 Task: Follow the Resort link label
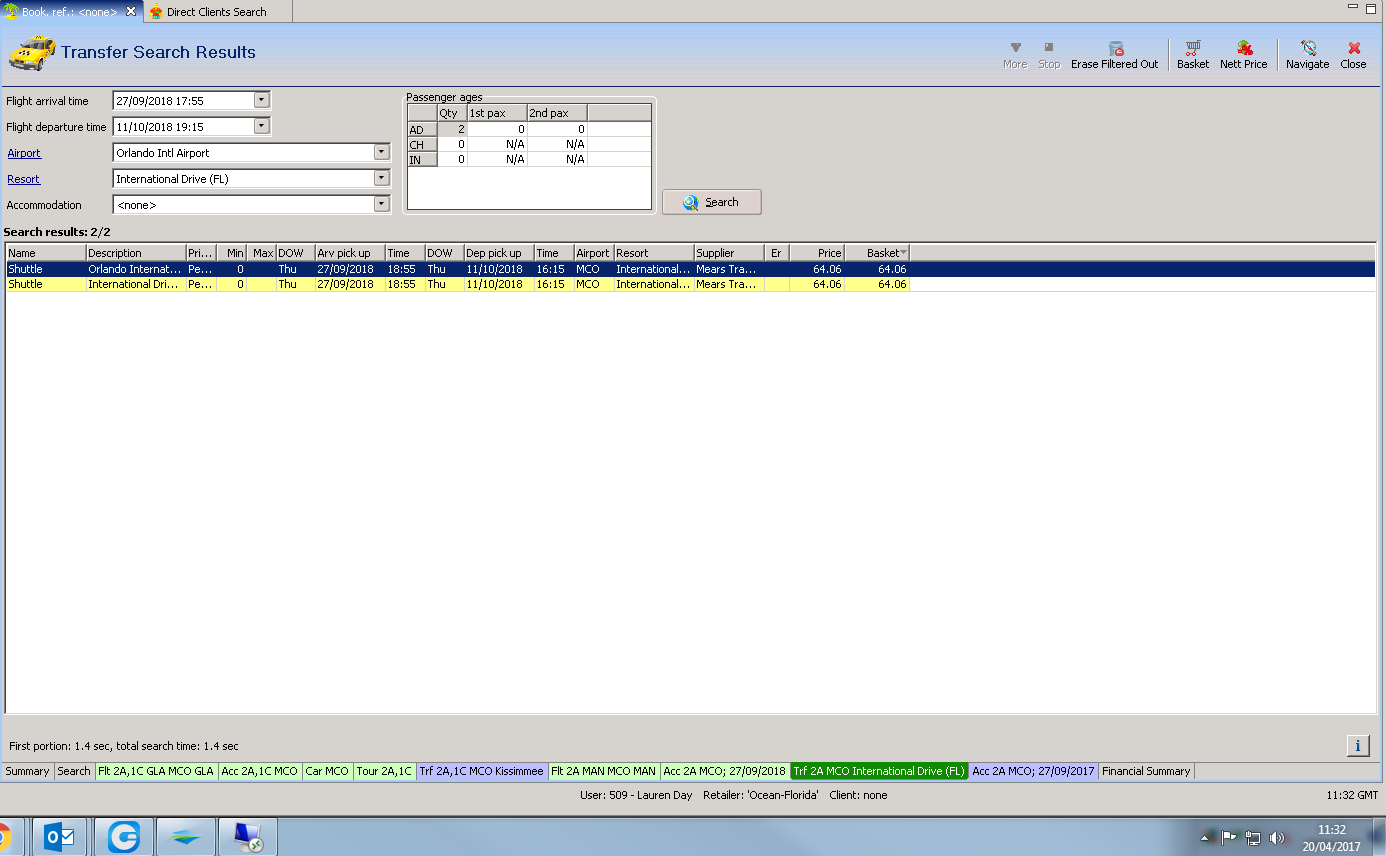click(24, 179)
